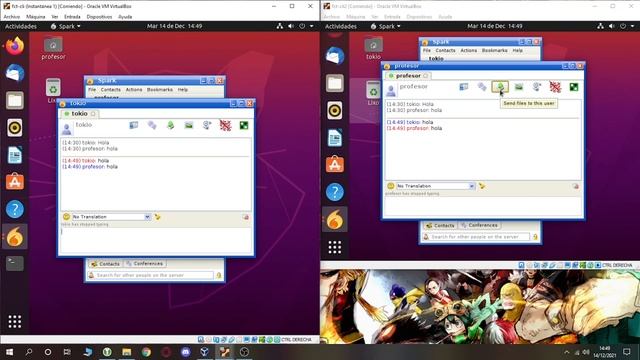Open the emoticon picker in profesor chat

(x=391, y=186)
